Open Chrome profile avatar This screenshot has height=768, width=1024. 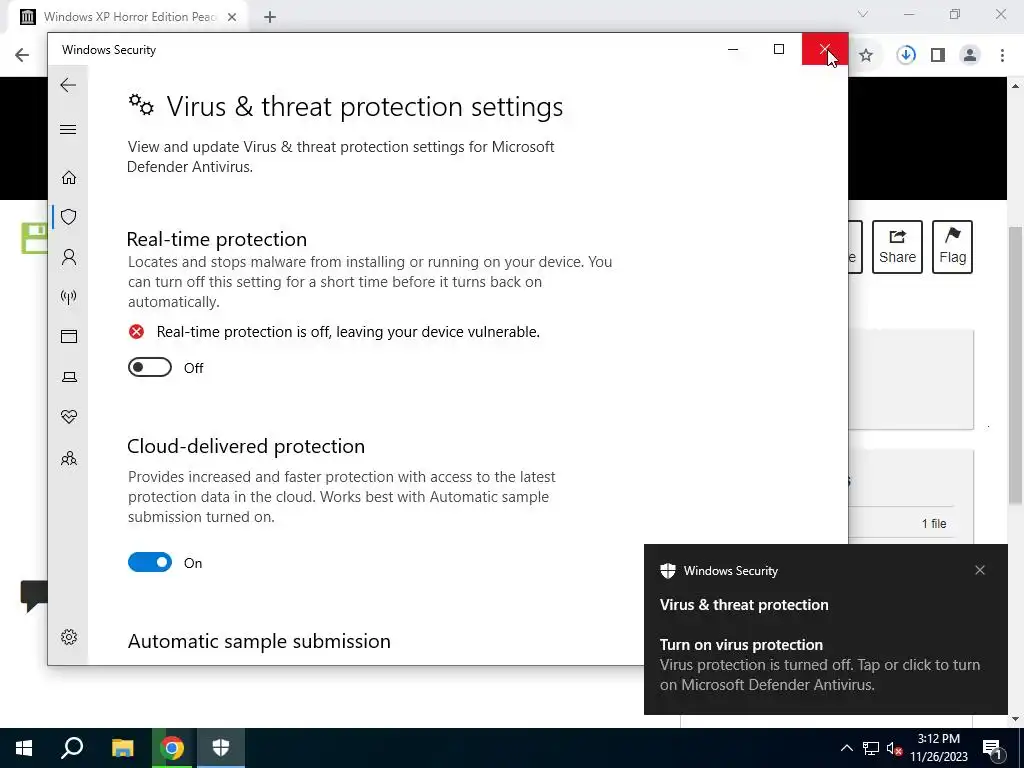click(x=970, y=56)
